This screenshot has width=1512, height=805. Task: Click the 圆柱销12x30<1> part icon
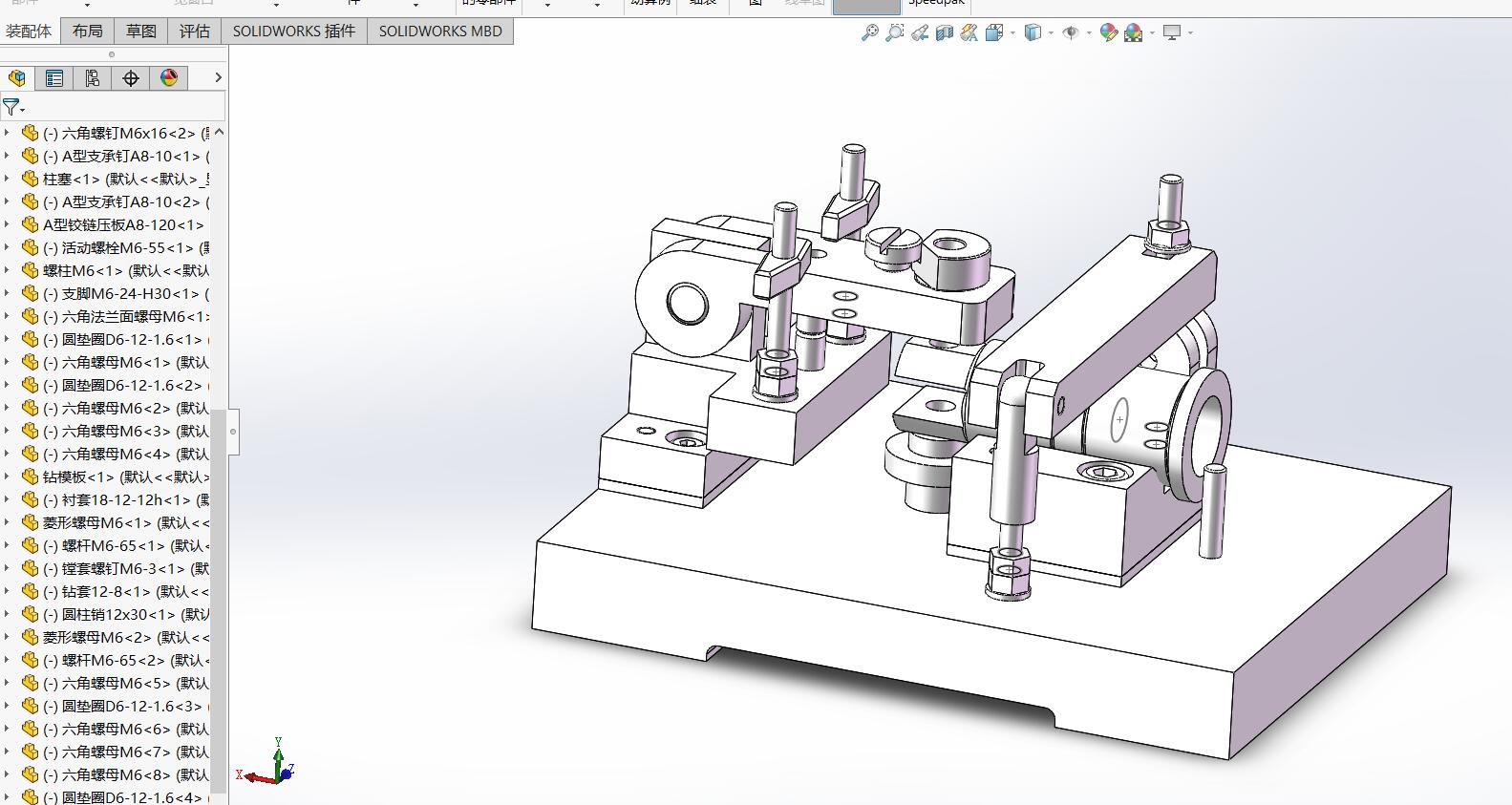(30, 615)
